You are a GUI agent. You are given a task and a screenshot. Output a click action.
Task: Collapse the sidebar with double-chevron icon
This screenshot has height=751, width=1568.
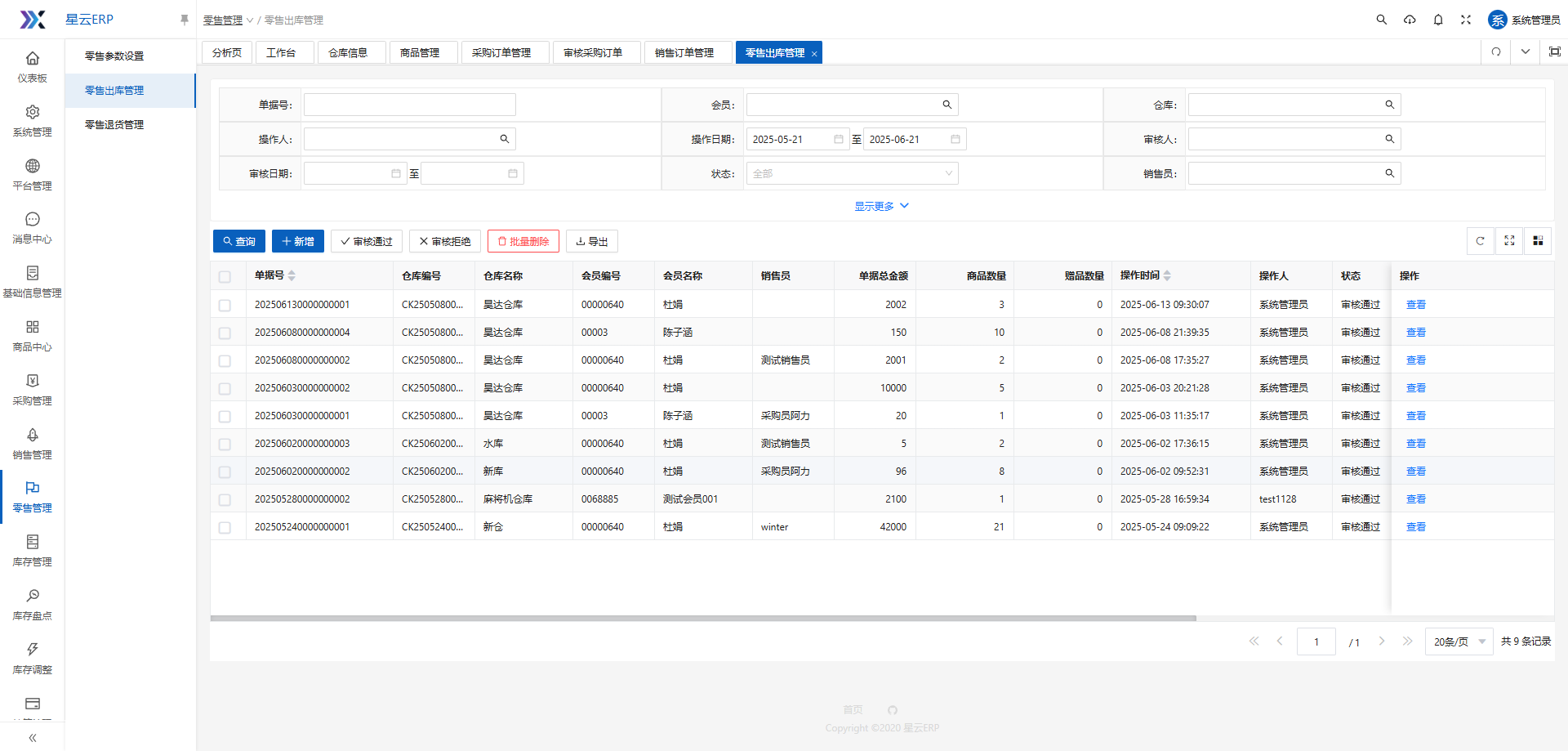[x=33, y=738]
